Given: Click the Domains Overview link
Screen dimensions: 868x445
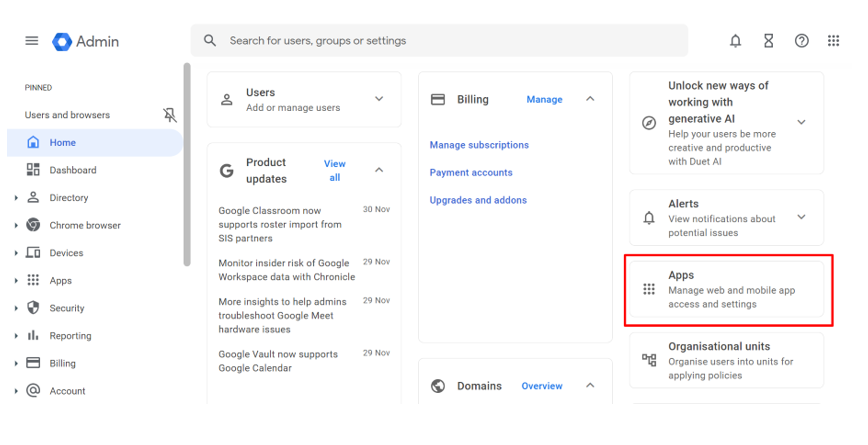Looking at the screenshot, I should (542, 386).
